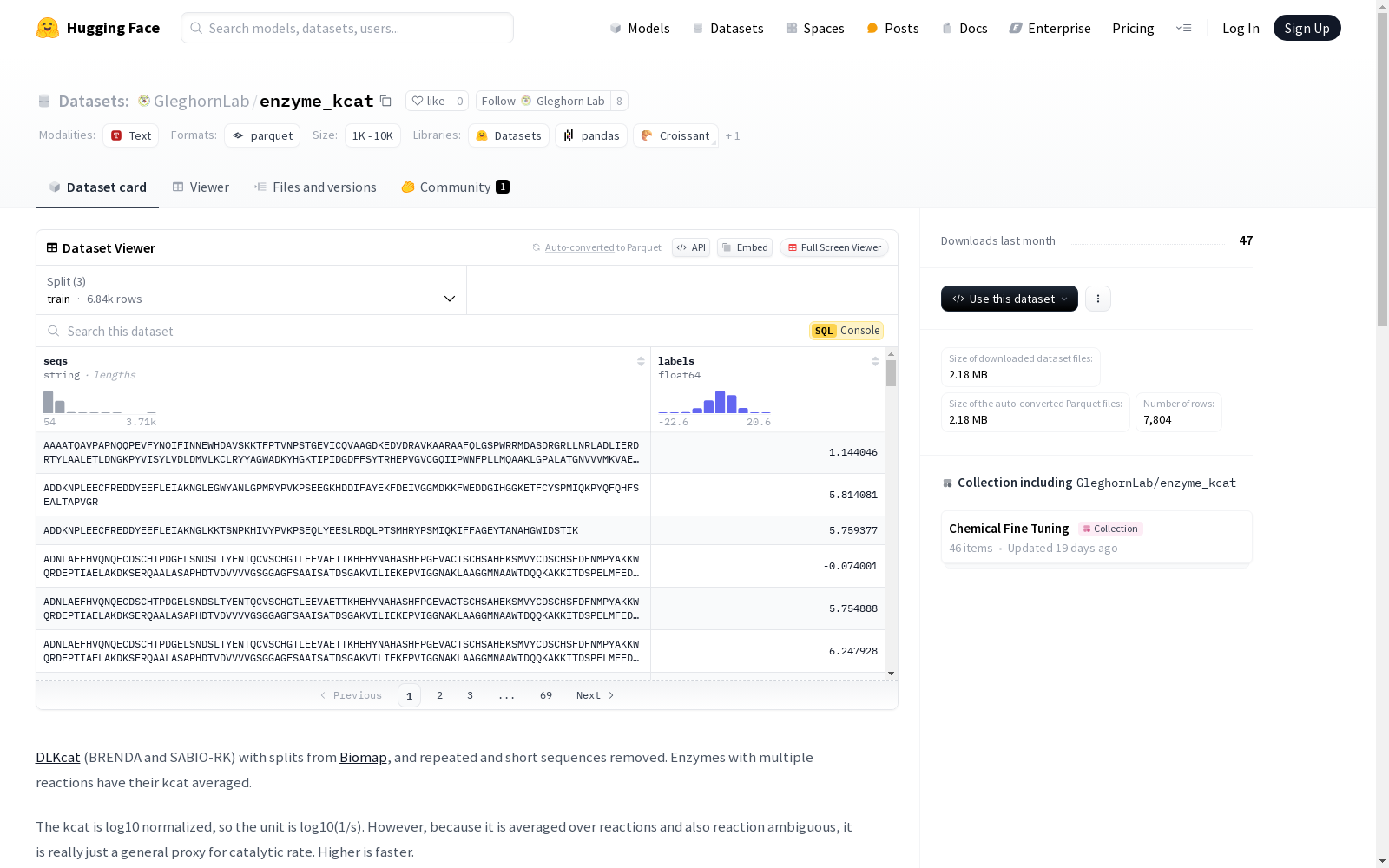This screenshot has height=868, width=1389.
Task: Click the dataset table vertical scrollbar thumb
Action: [x=891, y=373]
